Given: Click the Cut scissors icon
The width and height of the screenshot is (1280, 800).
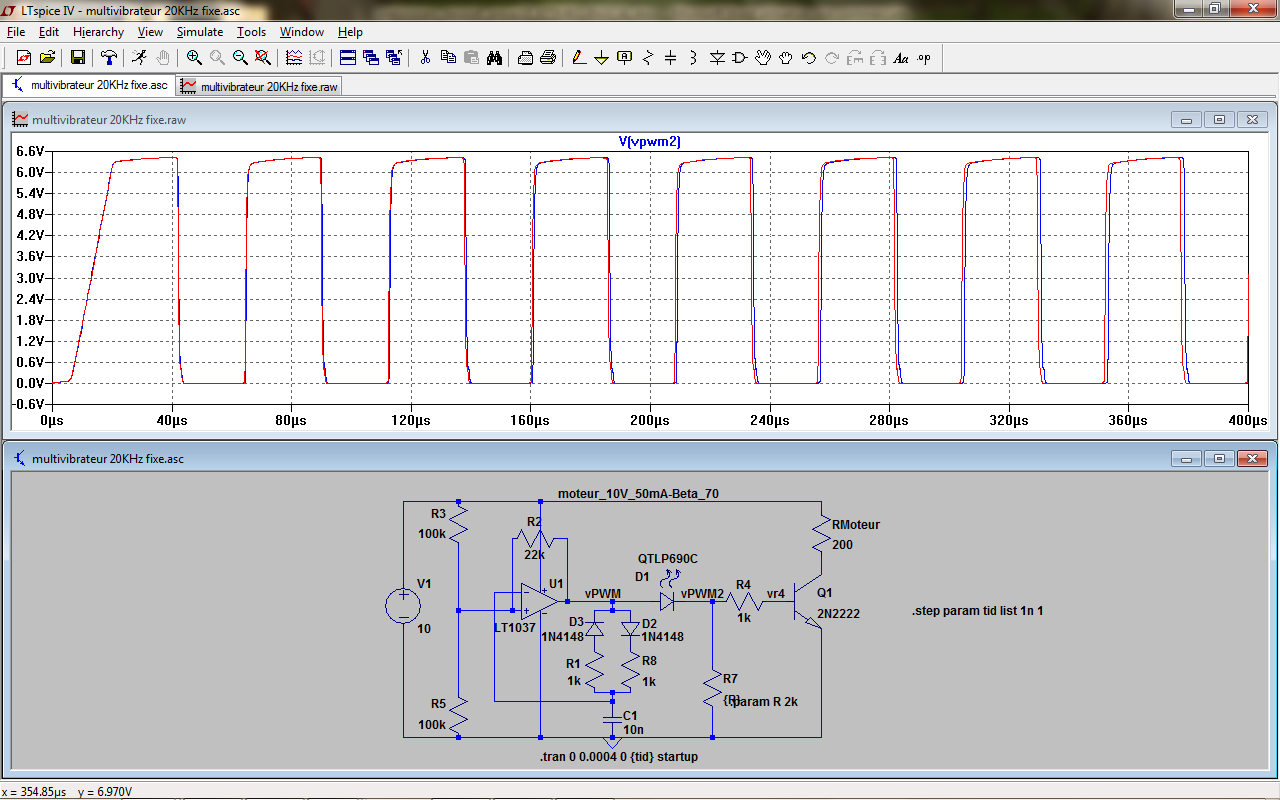Looking at the screenshot, I should click(425, 58).
